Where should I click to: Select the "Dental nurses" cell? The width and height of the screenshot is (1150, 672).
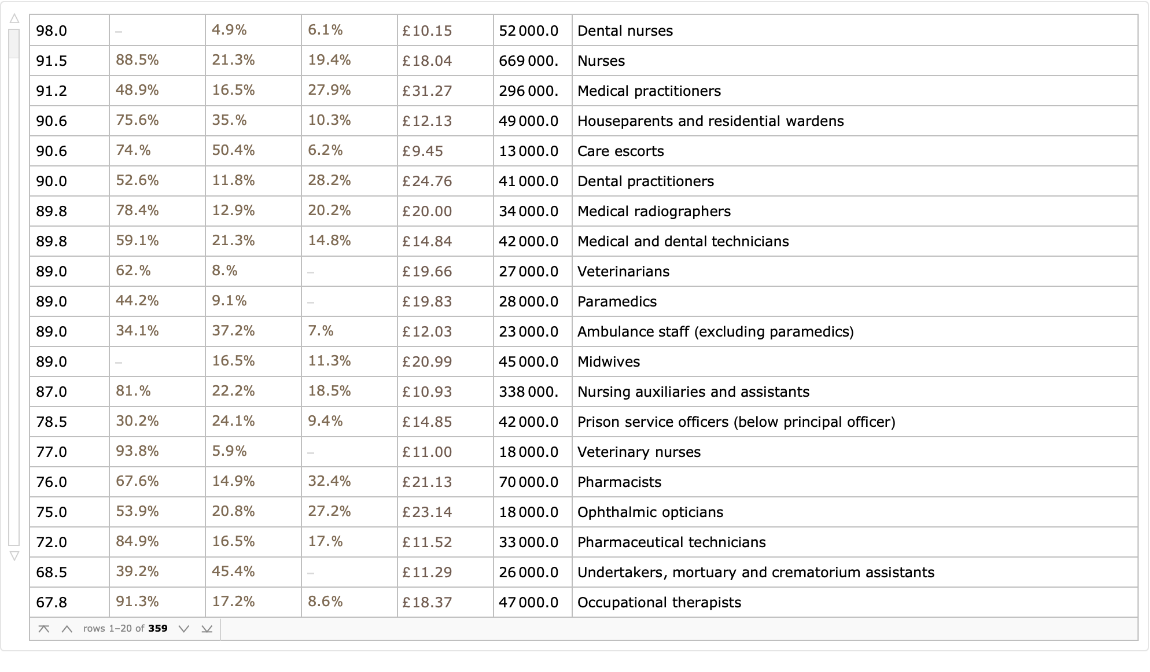coord(625,31)
